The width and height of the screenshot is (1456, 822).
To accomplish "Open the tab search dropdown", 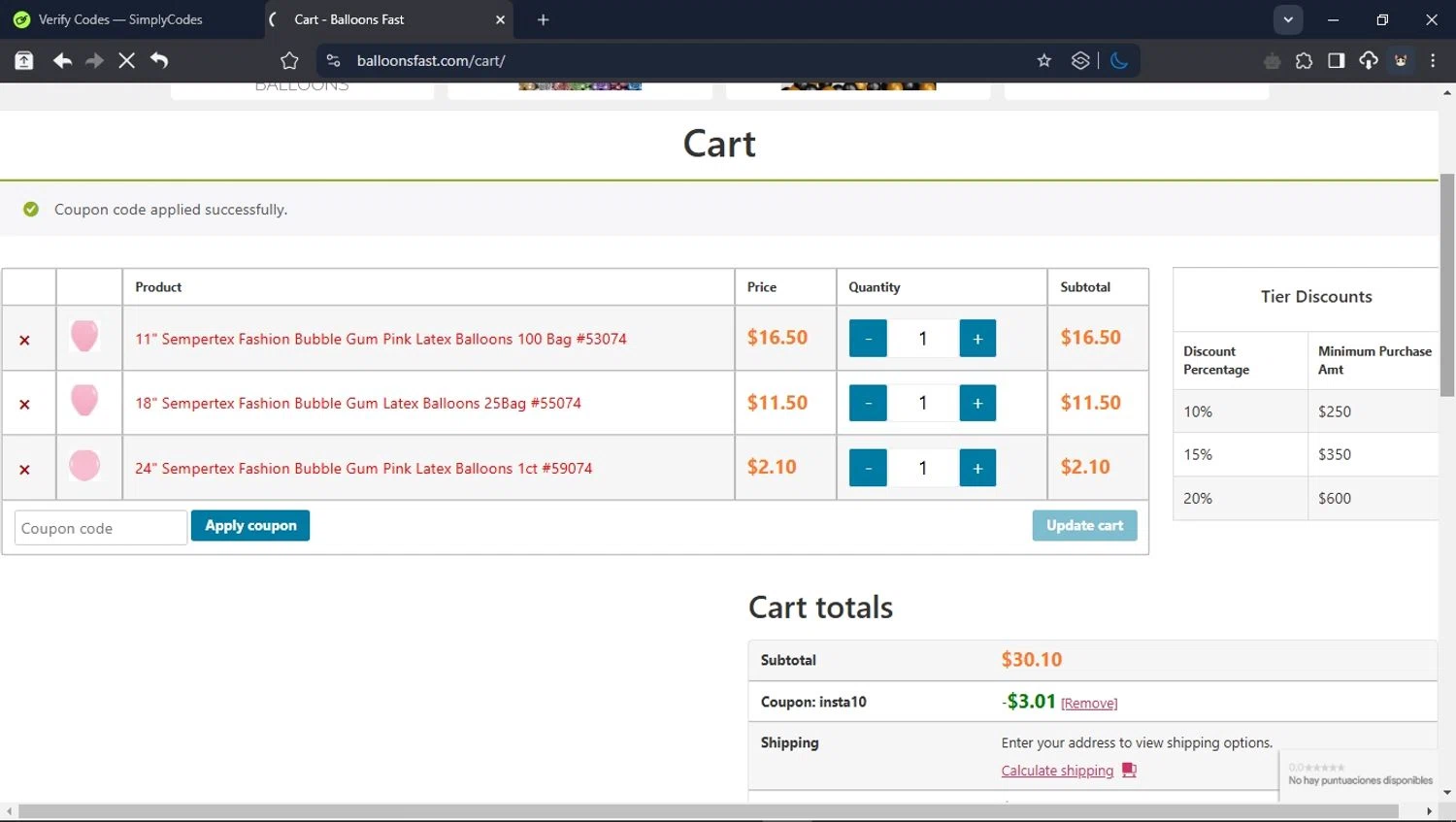I will [1288, 19].
